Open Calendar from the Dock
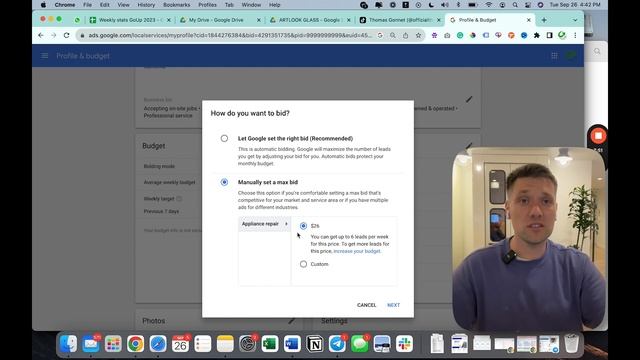 (x=180, y=344)
